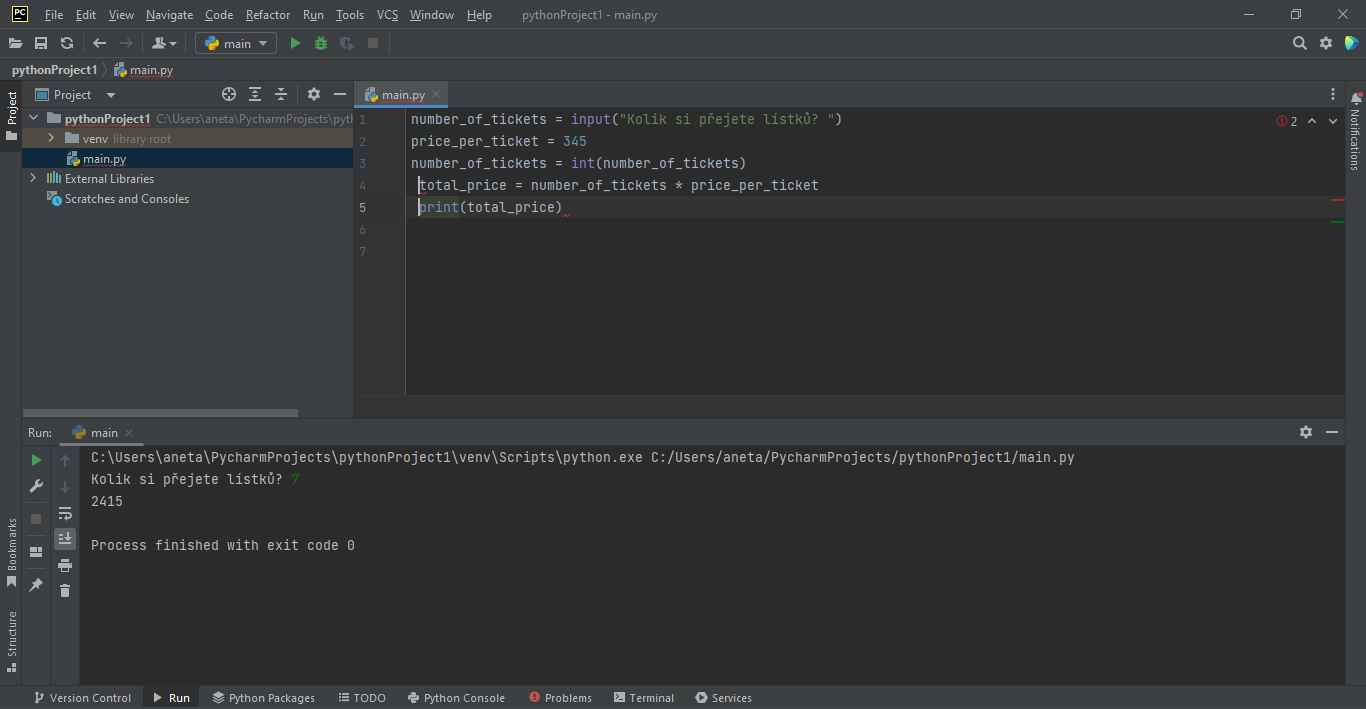The width and height of the screenshot is (1366, 709).
Task: Select main.py in the Project tree
Action: pos(102,157)
